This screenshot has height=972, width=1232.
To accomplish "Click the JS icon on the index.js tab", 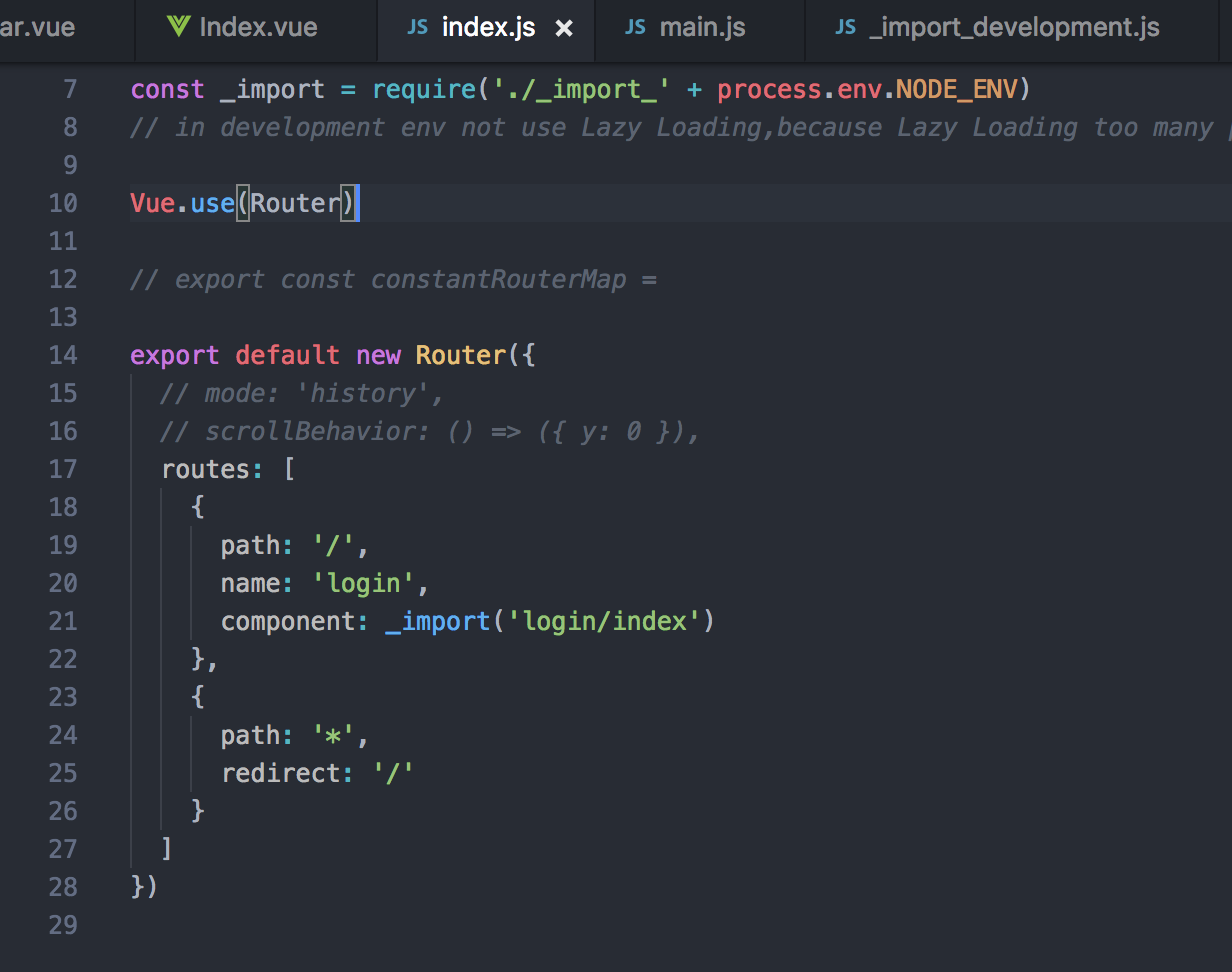I will point(417,27).
